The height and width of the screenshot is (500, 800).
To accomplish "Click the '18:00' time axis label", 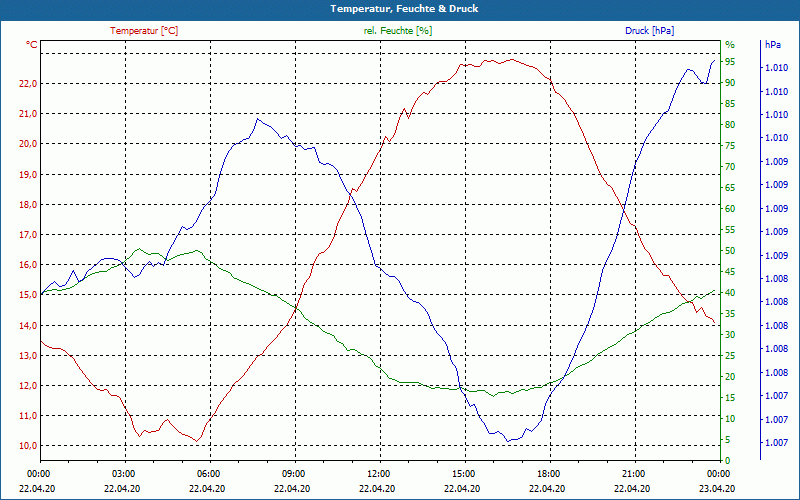I will click(548, 474).
